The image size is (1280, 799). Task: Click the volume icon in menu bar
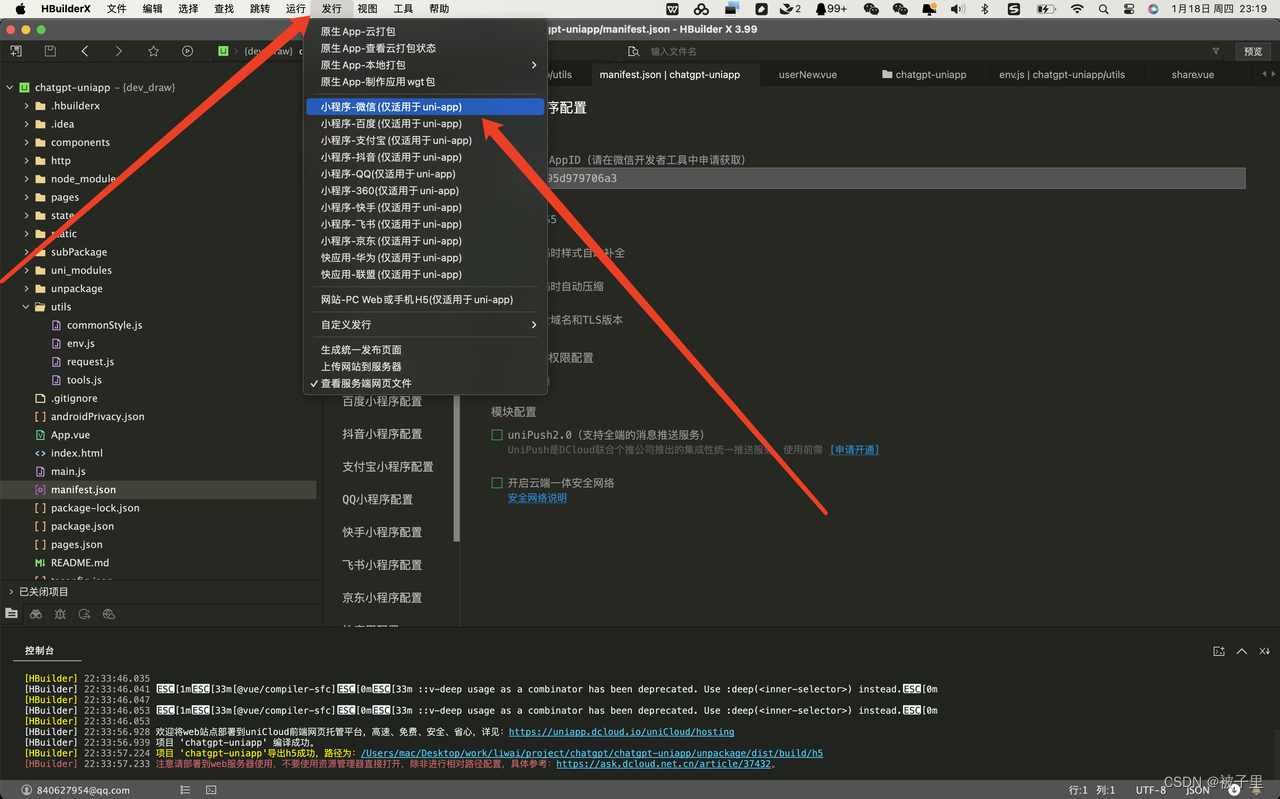point(957,8)
